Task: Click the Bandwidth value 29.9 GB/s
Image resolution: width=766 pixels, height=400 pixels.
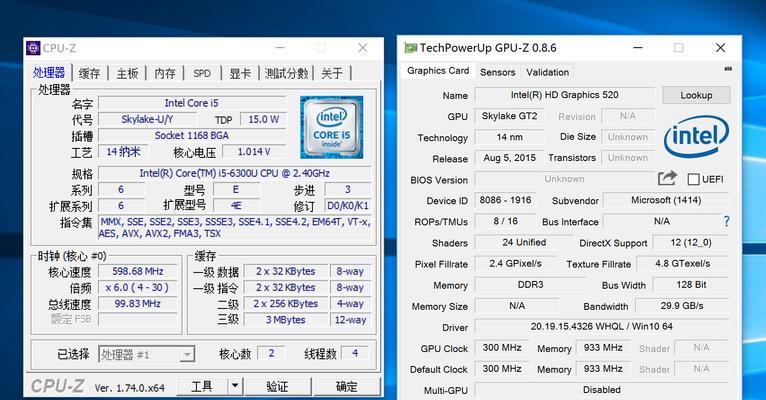Action: tap(682, 306)
